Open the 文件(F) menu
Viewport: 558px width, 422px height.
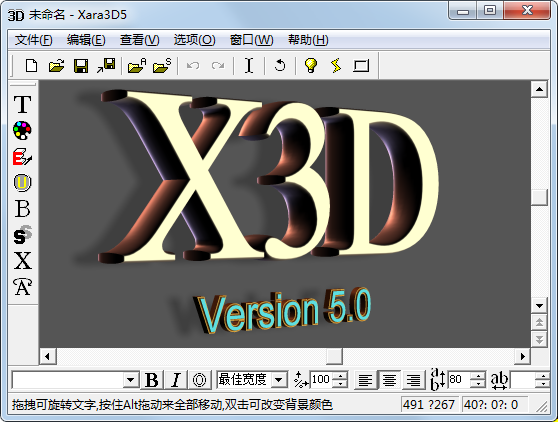coord(33,40)
